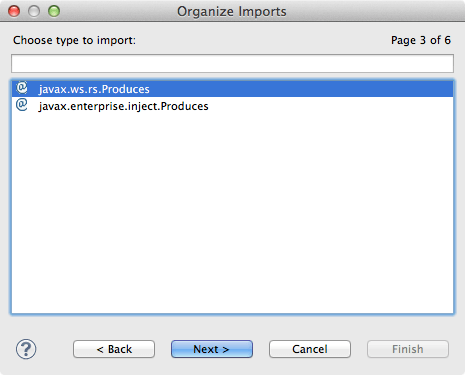The width and height of the screenshot is (465, 375).
Task: Click the annotation icon beside javax.ws.rs.Produces
Action: click(x=22, y=88)
